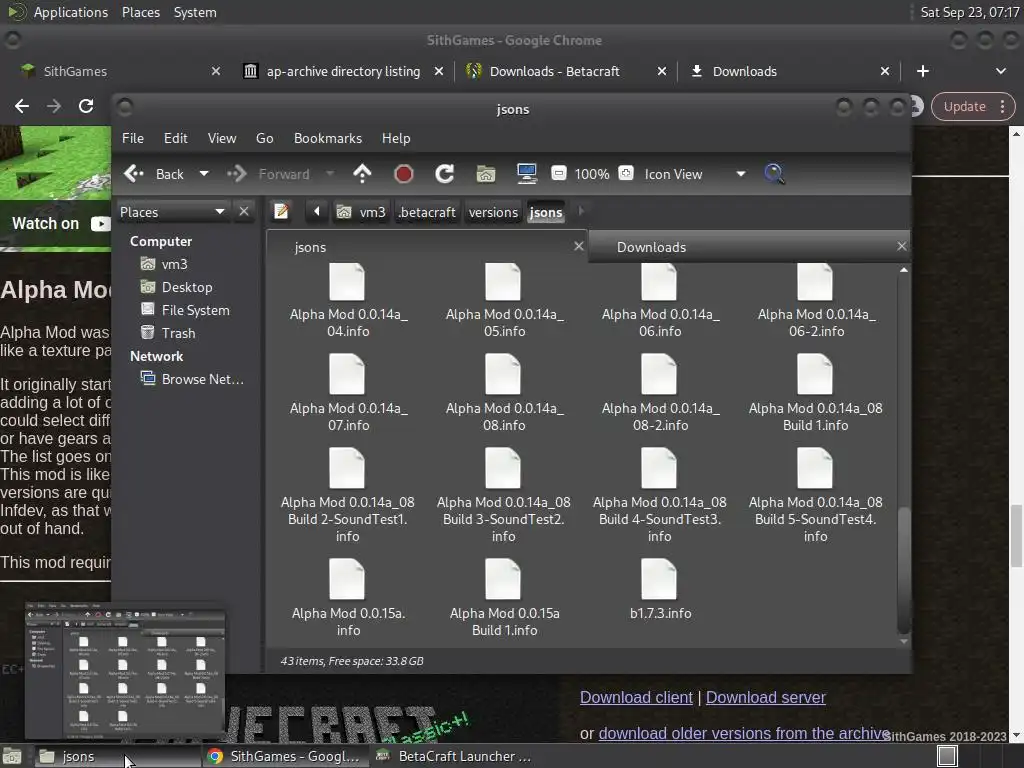Click the Download server link

pyautogui.click(x=765, y=697)
